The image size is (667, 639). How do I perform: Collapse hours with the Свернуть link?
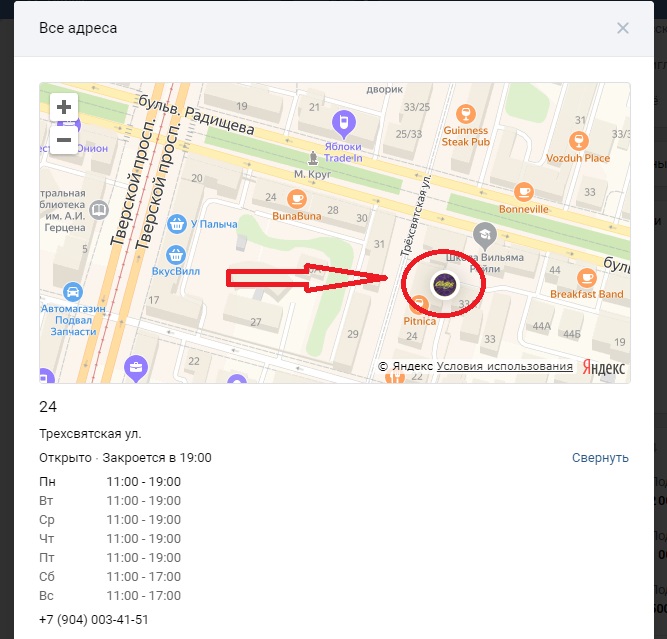600,458
